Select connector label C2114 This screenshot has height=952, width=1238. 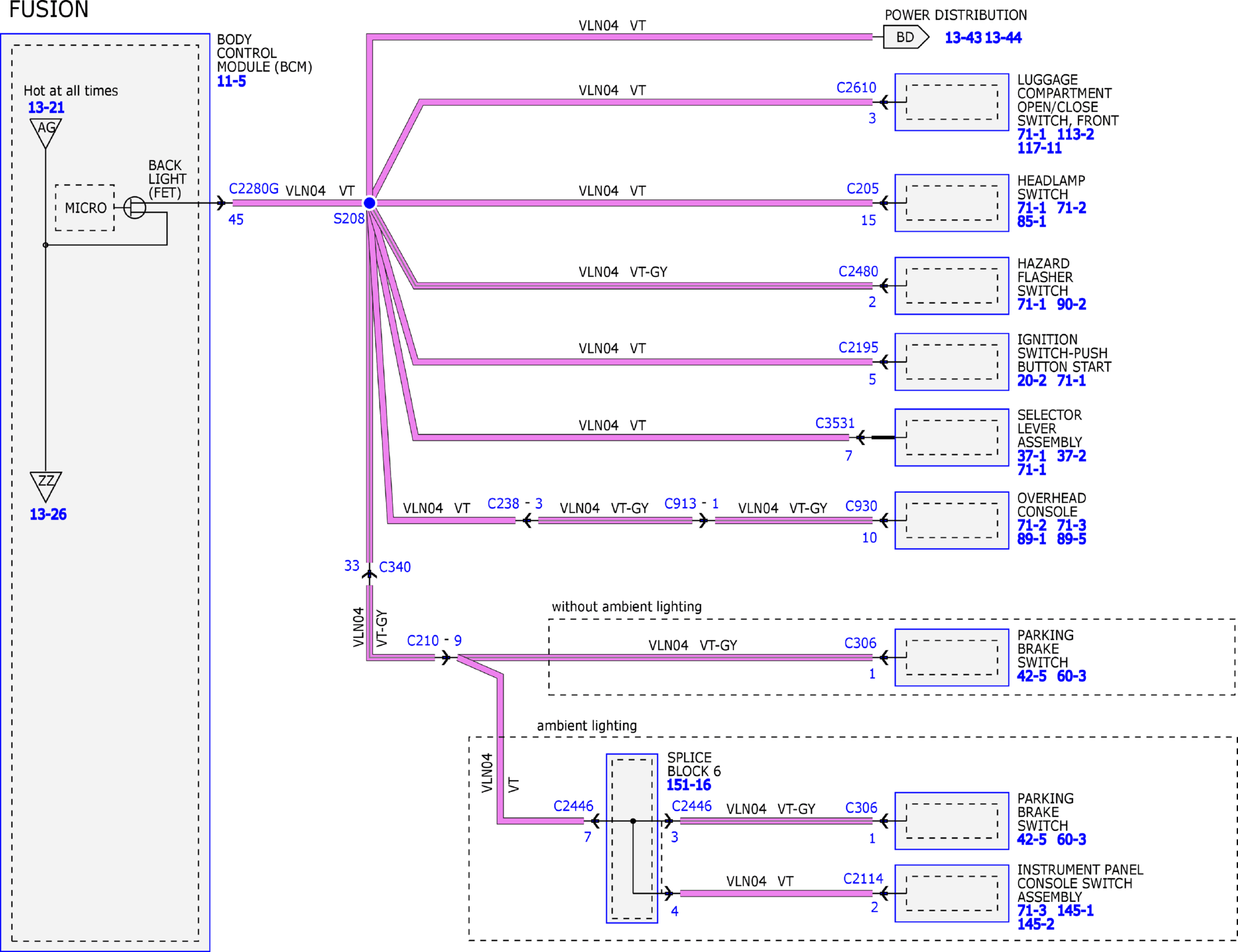coord(863,879)
